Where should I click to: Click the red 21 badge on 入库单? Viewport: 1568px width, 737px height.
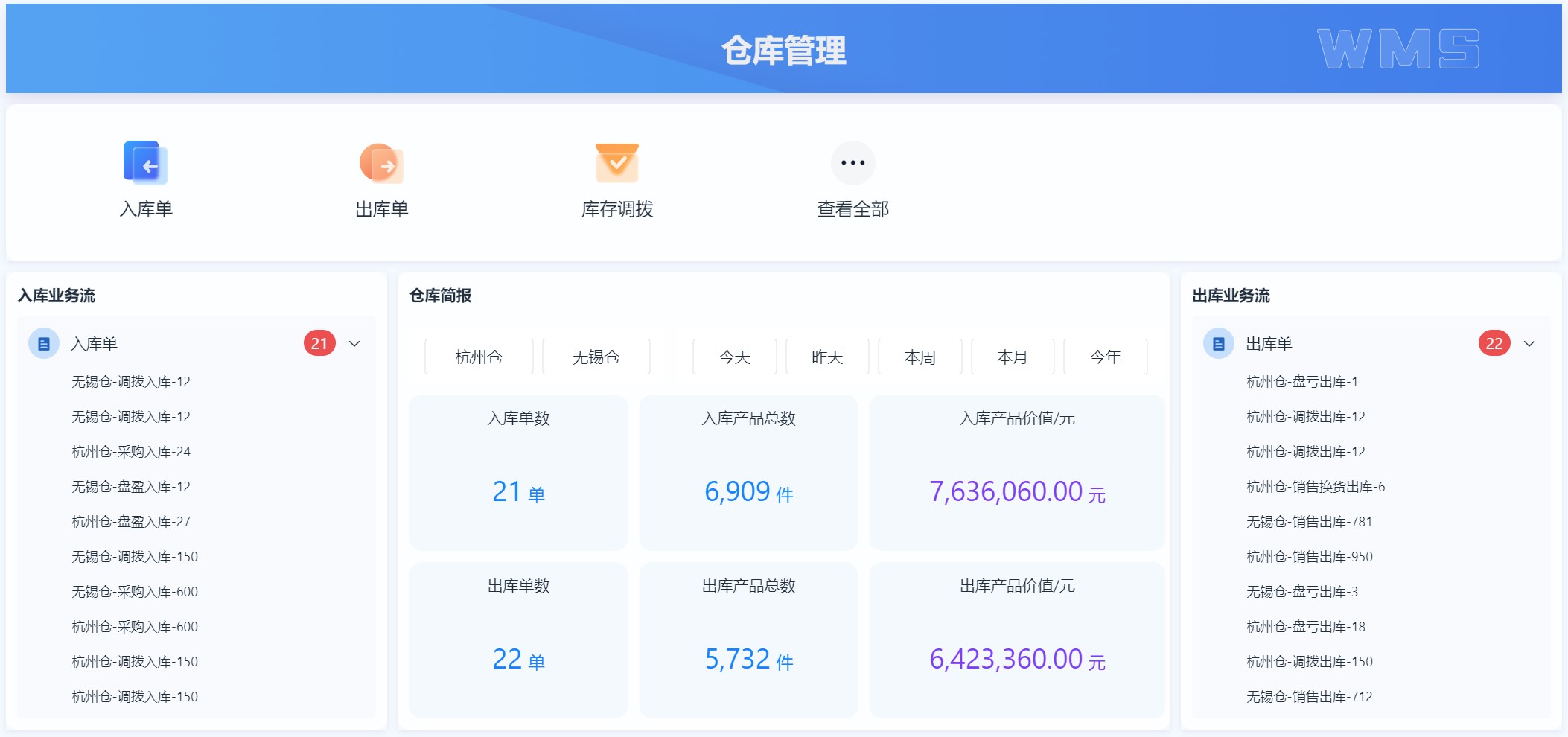(x=319, y=343)
